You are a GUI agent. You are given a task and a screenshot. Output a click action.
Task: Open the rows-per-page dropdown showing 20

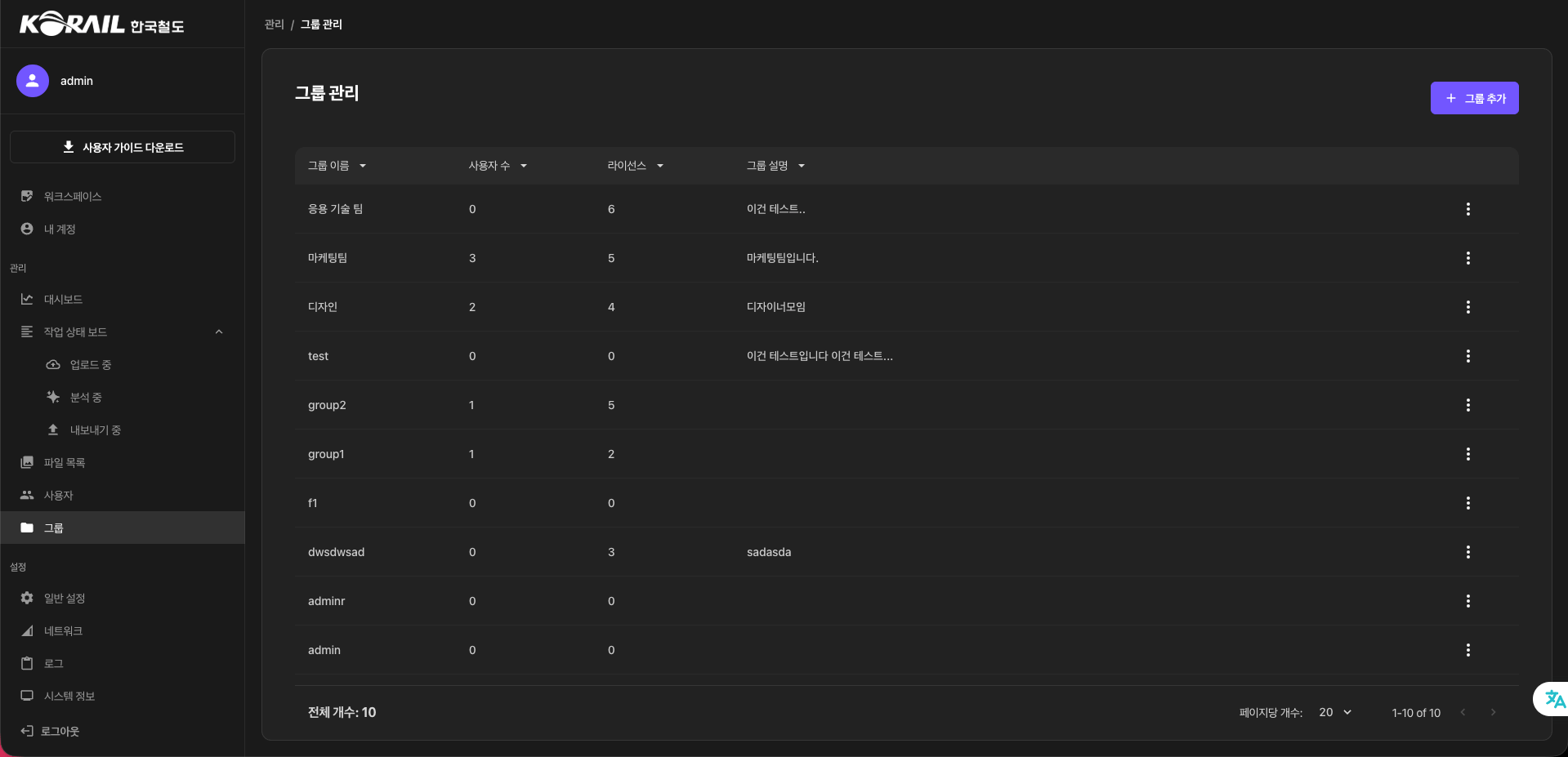point(1335,713)
